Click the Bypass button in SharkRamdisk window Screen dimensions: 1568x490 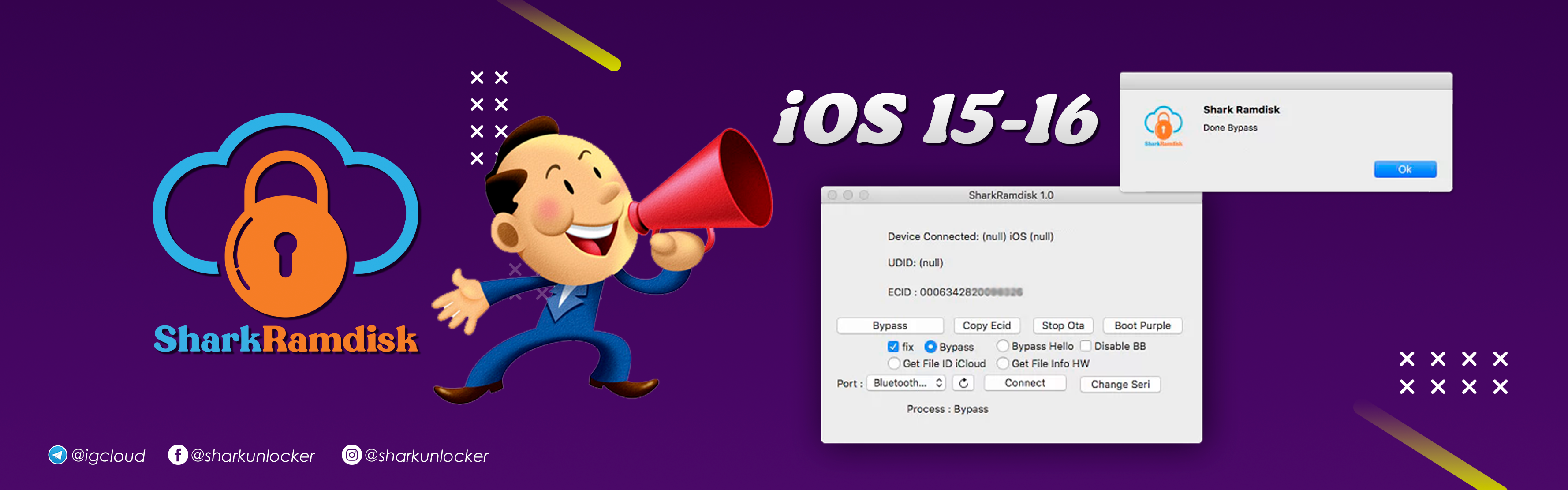click(x=889, y=325)
